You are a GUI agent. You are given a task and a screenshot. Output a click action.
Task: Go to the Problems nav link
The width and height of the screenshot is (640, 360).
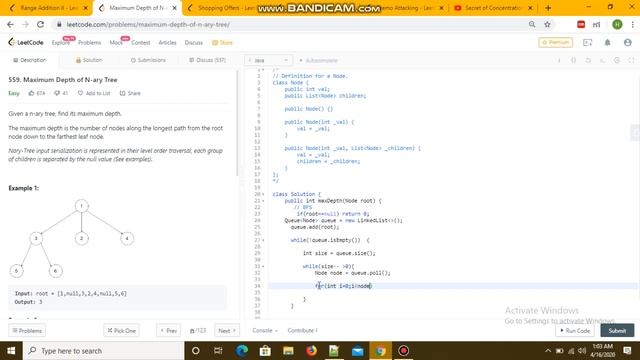pos(89,42)
